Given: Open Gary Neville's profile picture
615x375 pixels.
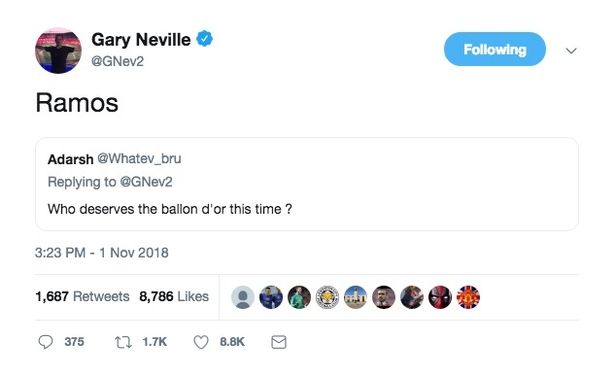Looking at the screenshot, I should [58, 51].
